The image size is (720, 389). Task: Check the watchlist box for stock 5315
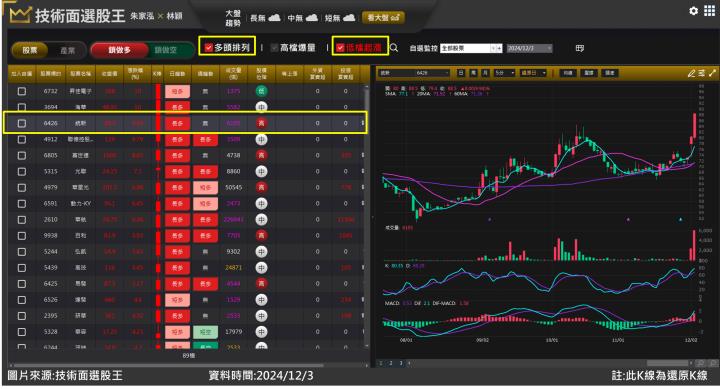tap(22, 171)
